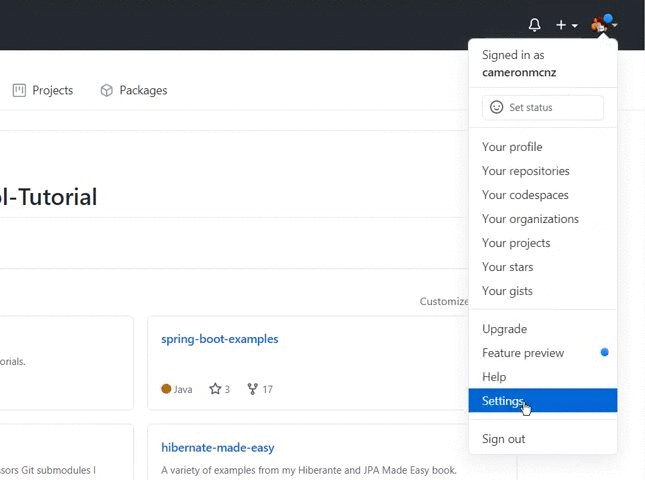
Task: Click Help in the dropdown menu
Action: [494, 377]
